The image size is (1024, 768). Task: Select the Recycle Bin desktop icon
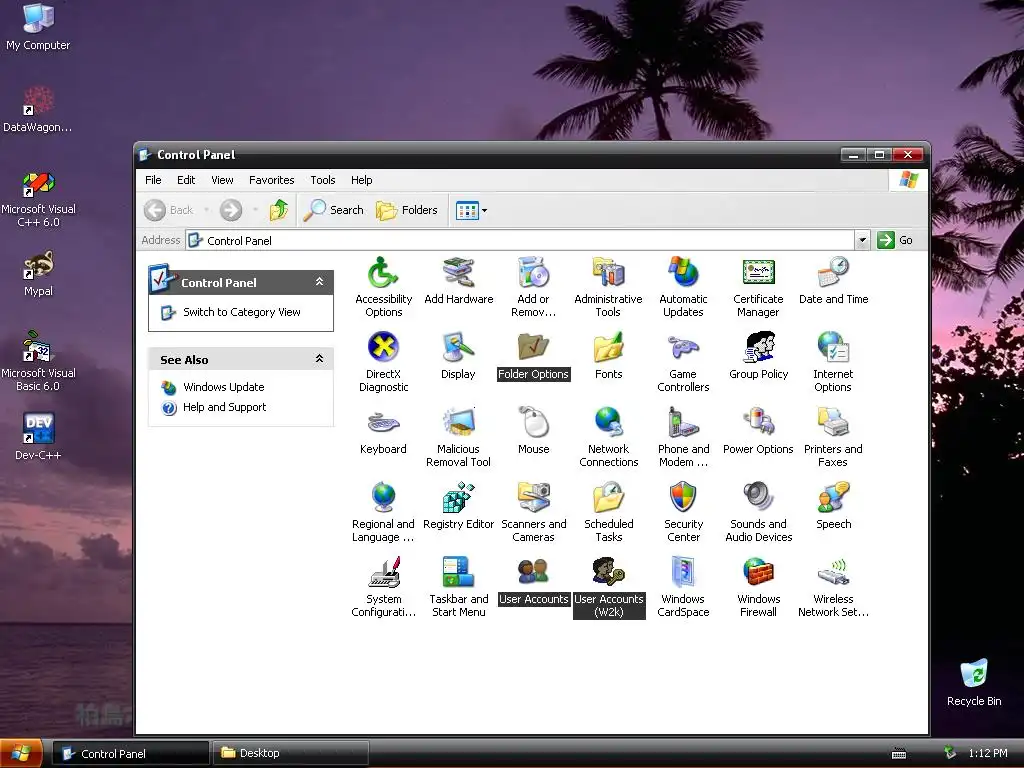click(974, 683)
